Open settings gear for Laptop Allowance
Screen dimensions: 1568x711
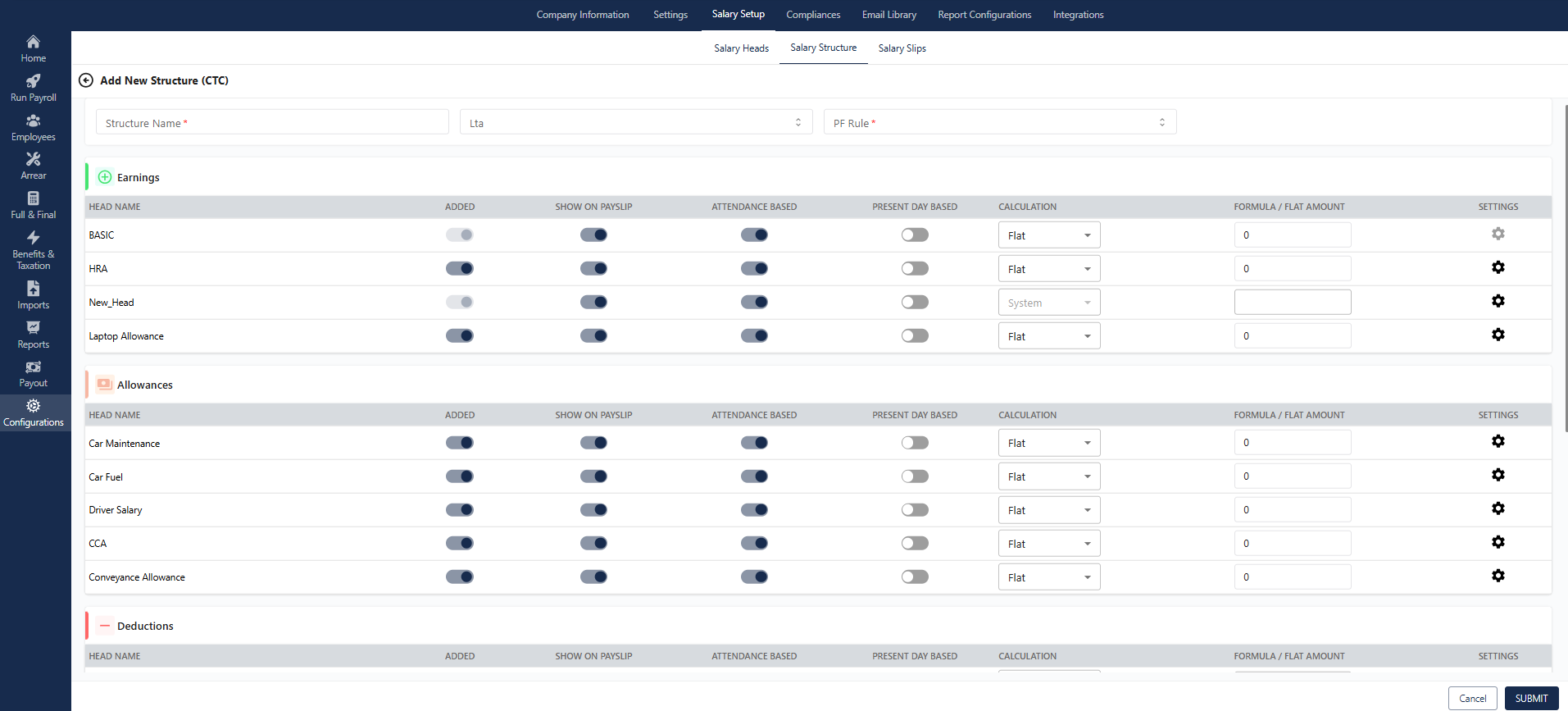(1498, 335)
